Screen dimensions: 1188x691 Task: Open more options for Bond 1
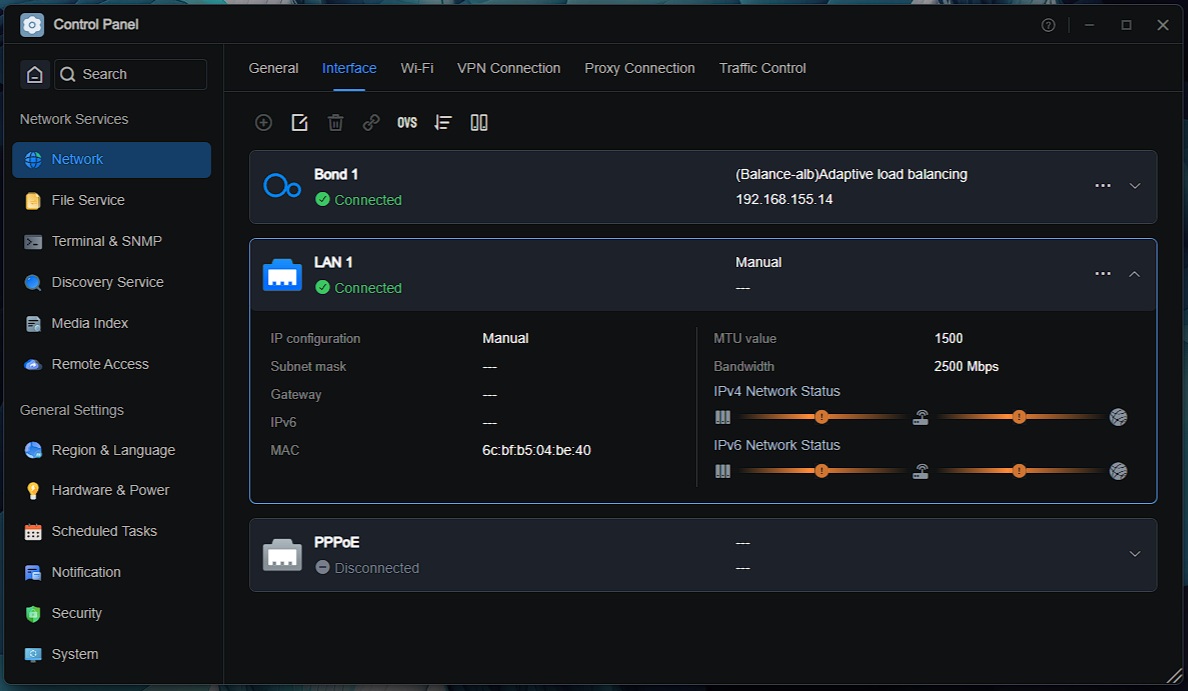[x=1102, y=186]
